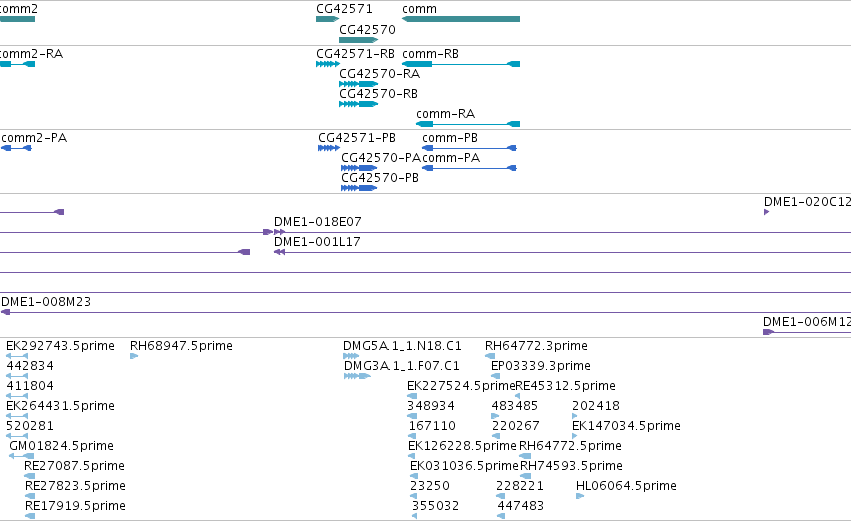
Task: Select EST RH68947.5prime label
Action: point(181,346)
